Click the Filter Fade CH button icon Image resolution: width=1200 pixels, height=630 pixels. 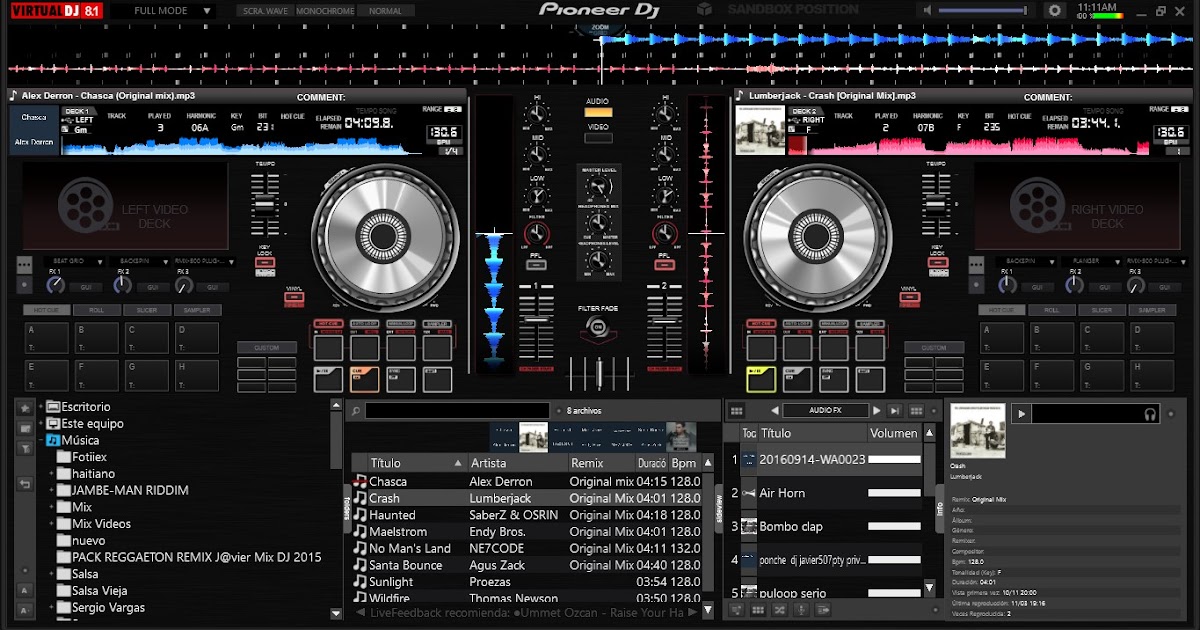598,327
